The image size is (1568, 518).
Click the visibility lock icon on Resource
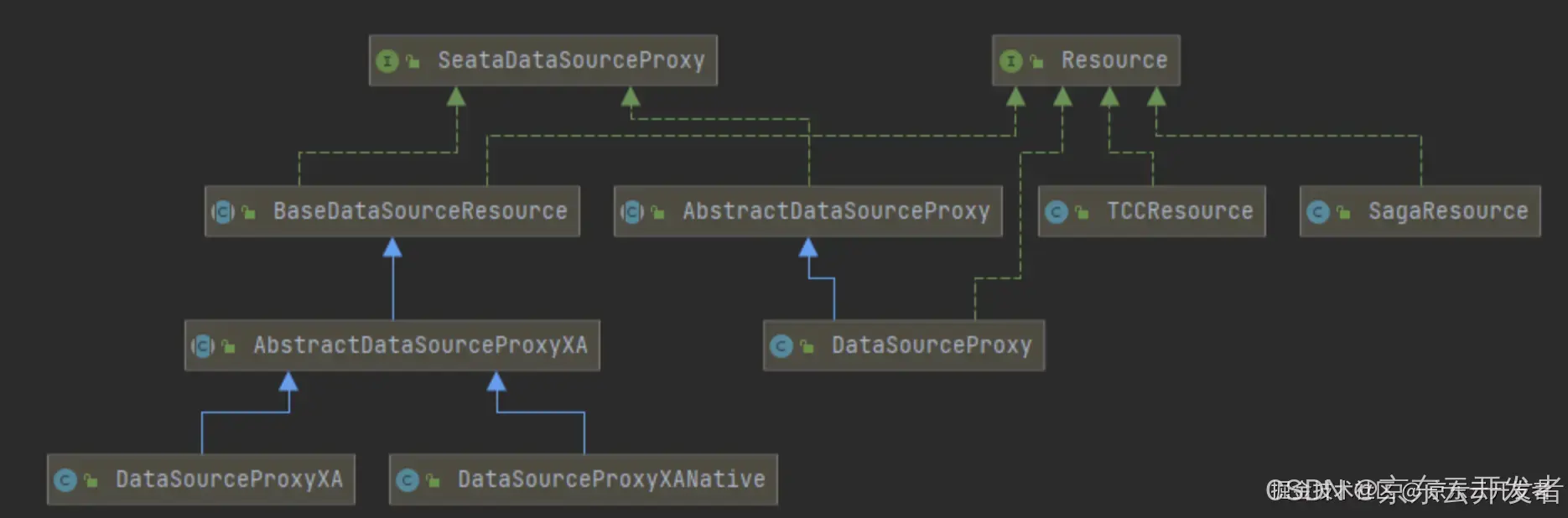(1036, 61)
